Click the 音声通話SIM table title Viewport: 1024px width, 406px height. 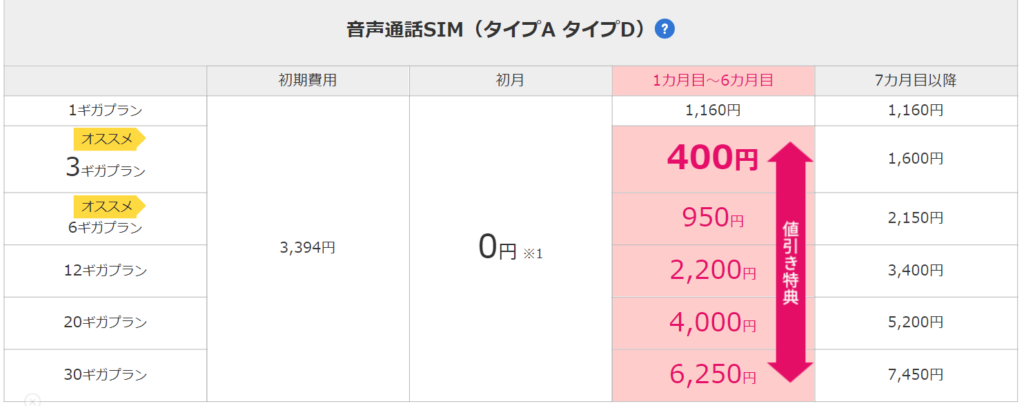(x=498, y=30)
